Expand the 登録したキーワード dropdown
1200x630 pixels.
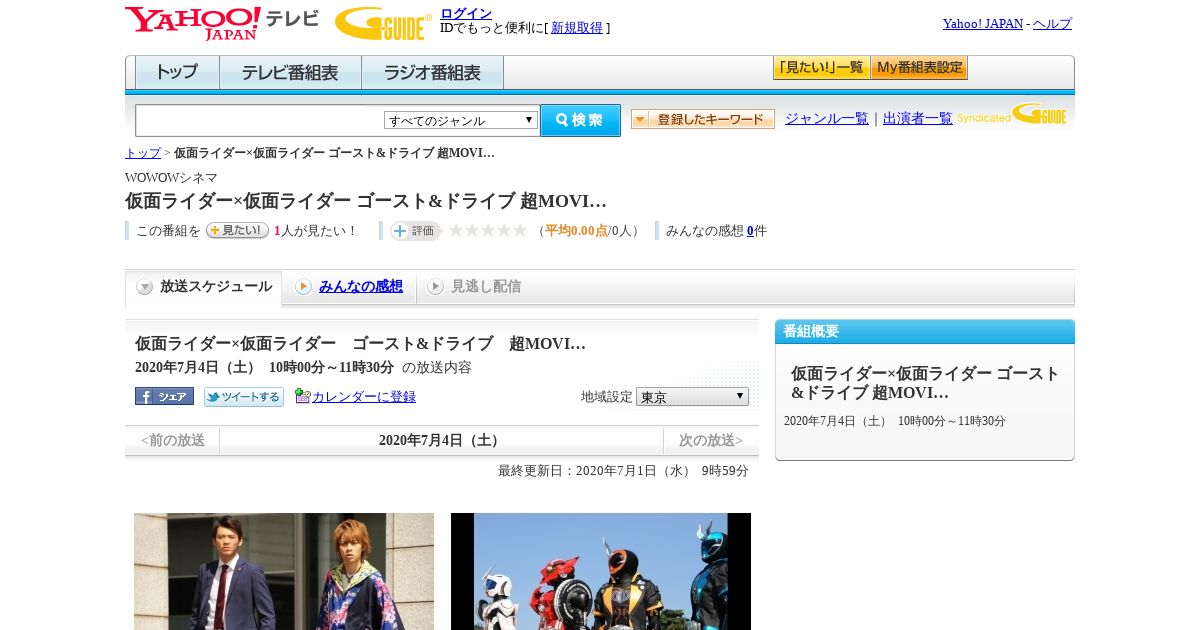click(x=703, y=119)
